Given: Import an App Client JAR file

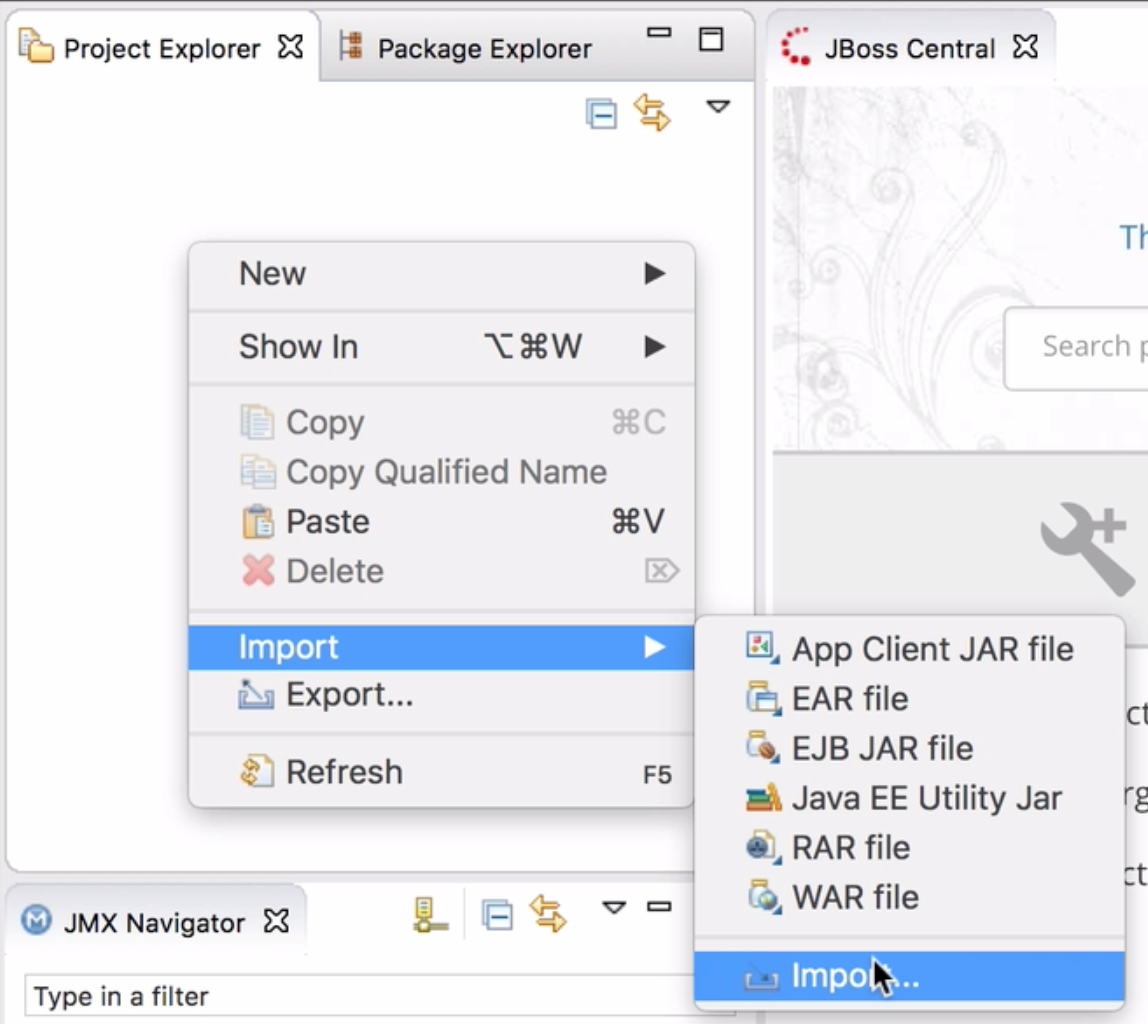Looking at the screenshot, I should pos(931,649).
